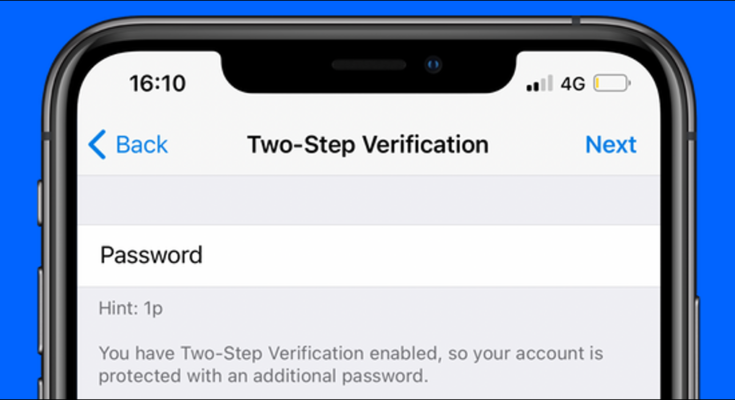Click the power button on right edge
This screenshot has width=735, height=400.
[x=697, y=347]
